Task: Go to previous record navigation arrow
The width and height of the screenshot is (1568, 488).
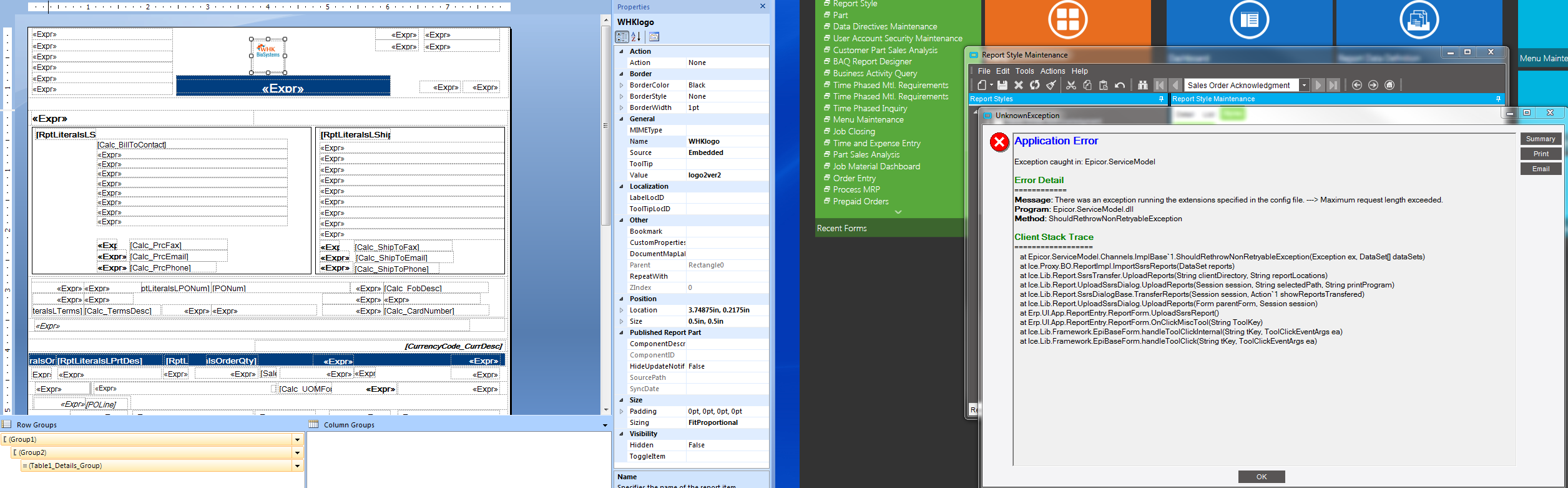Action: tap(1175, 85)
